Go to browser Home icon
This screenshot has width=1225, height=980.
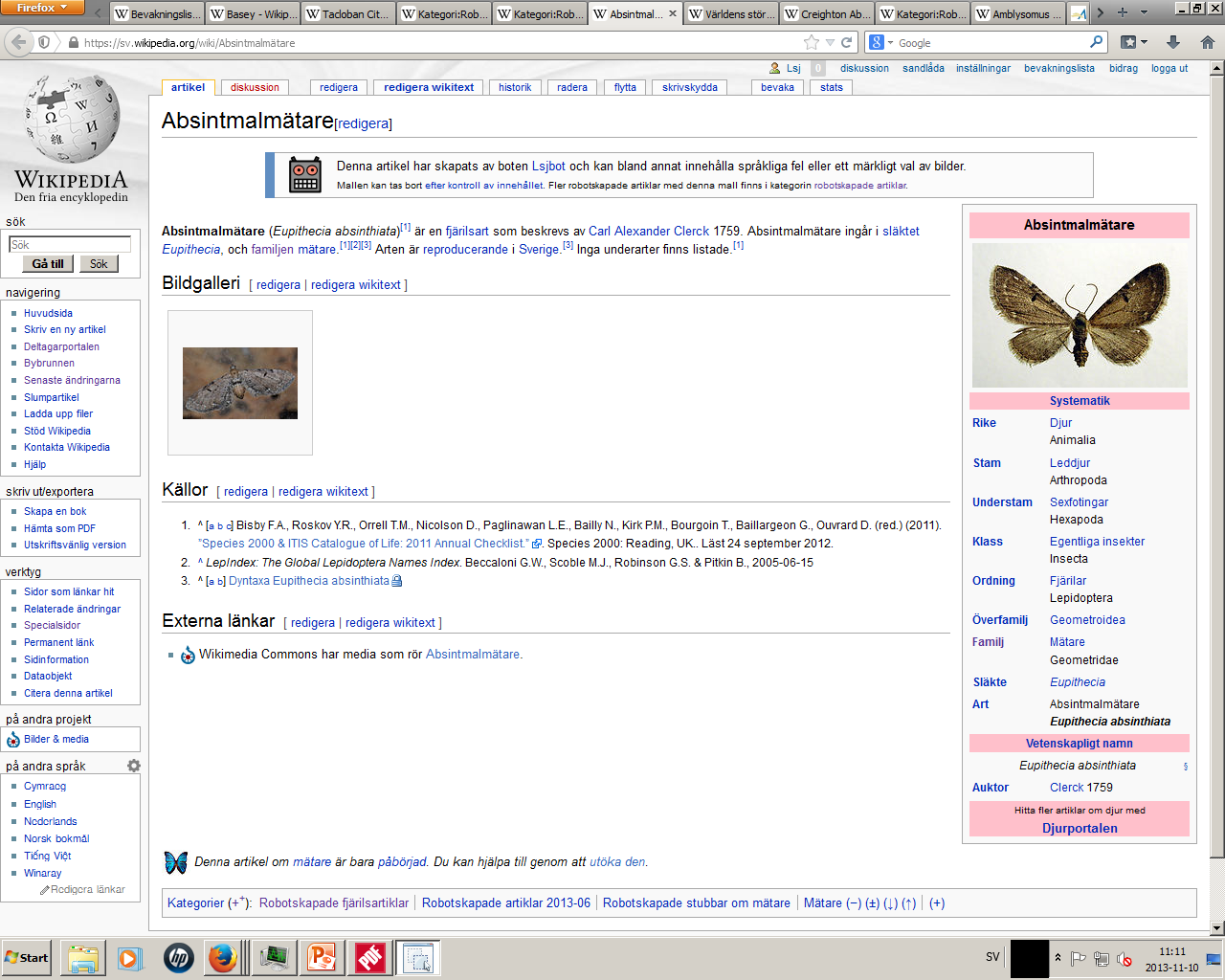point(1207,42)
